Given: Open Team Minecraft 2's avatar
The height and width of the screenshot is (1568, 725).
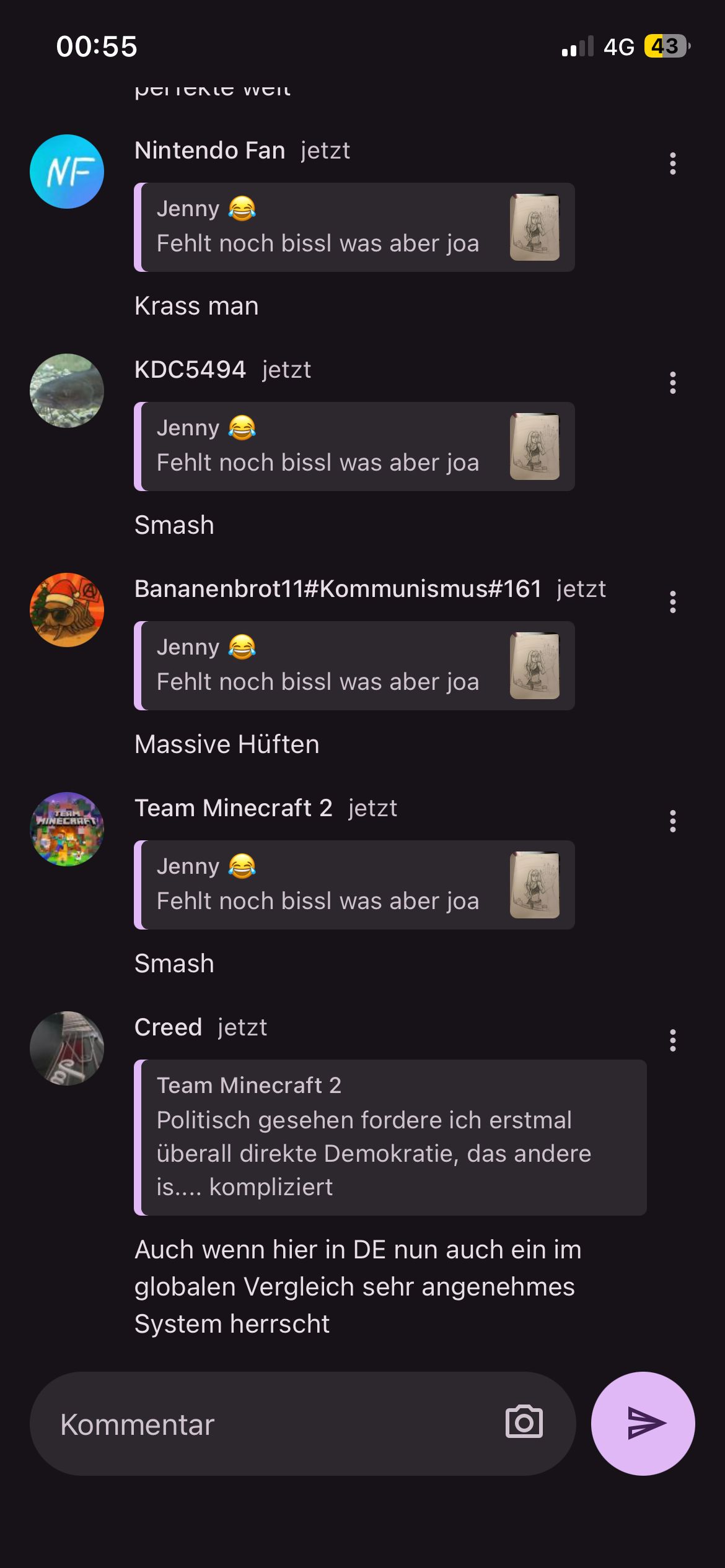Looking at the screenshot, I should click(67, 829).
